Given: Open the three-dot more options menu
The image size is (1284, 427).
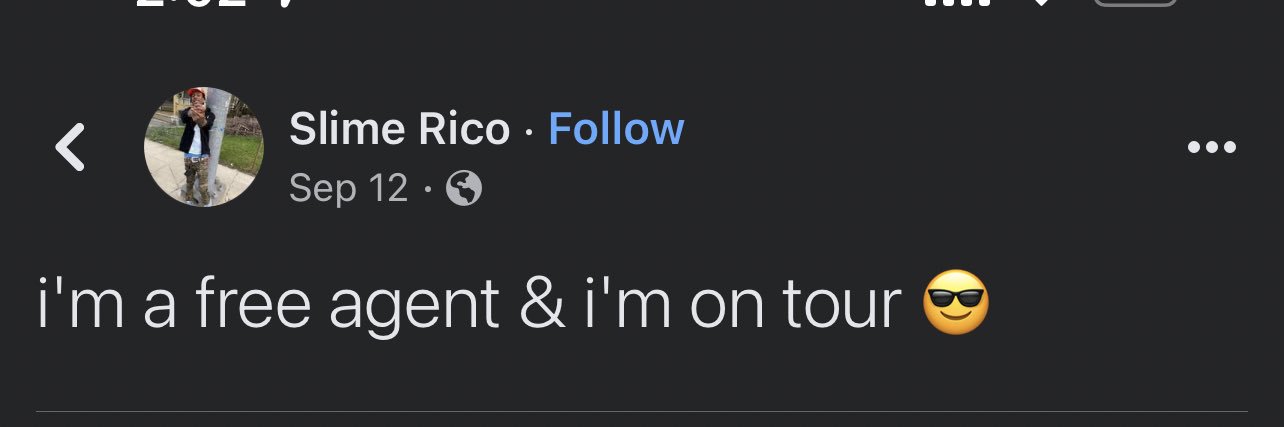Looking at the screenshot, I should 1211,148.
